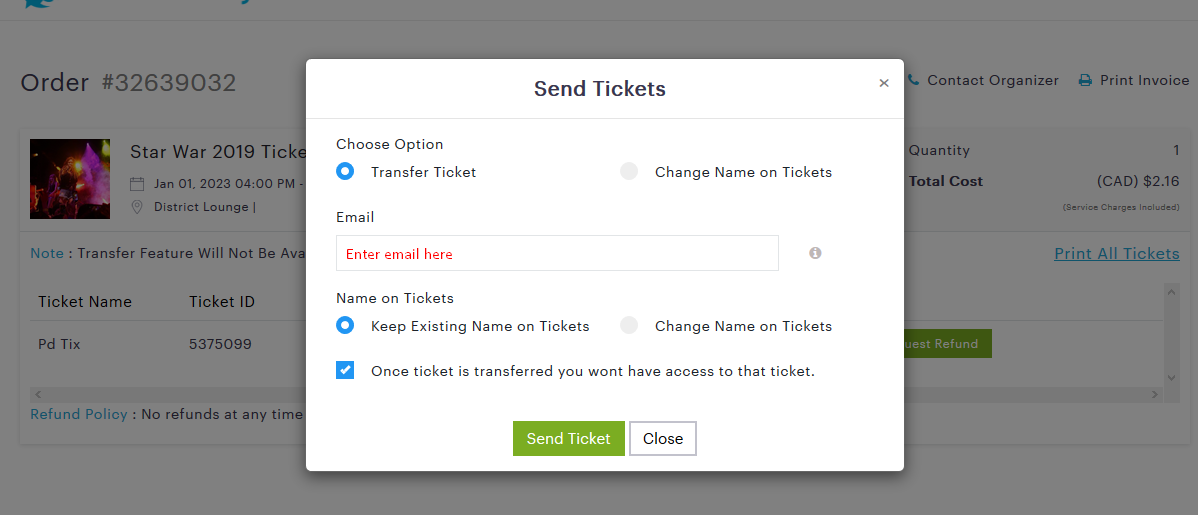
Task: Click the table scroll down arrow
Action: click(x=1171, y=378)
